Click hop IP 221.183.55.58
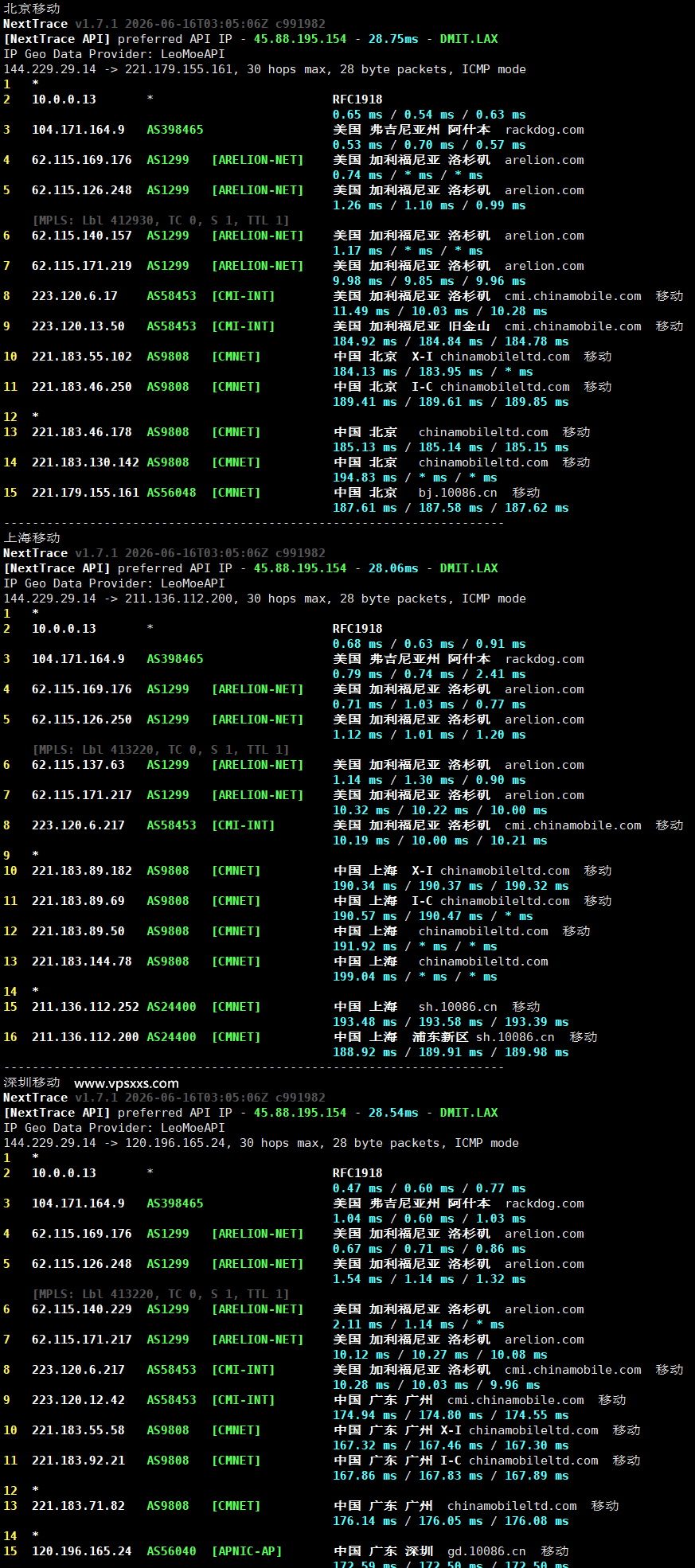The width and height of the screenshot is (695, 1568). 78,1430
